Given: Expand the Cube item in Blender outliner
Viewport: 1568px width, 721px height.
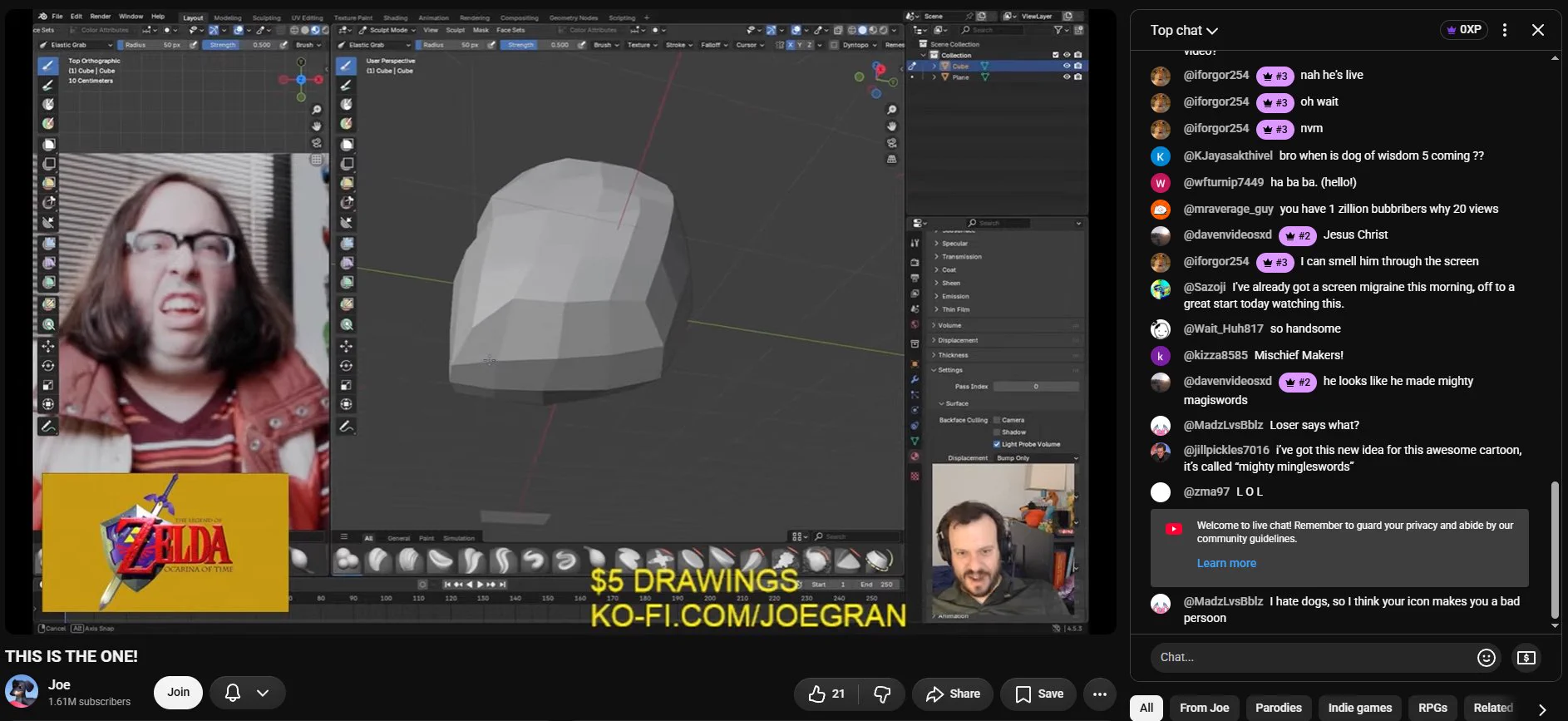Looking at the screenshot, I should (x=934, y=66).
